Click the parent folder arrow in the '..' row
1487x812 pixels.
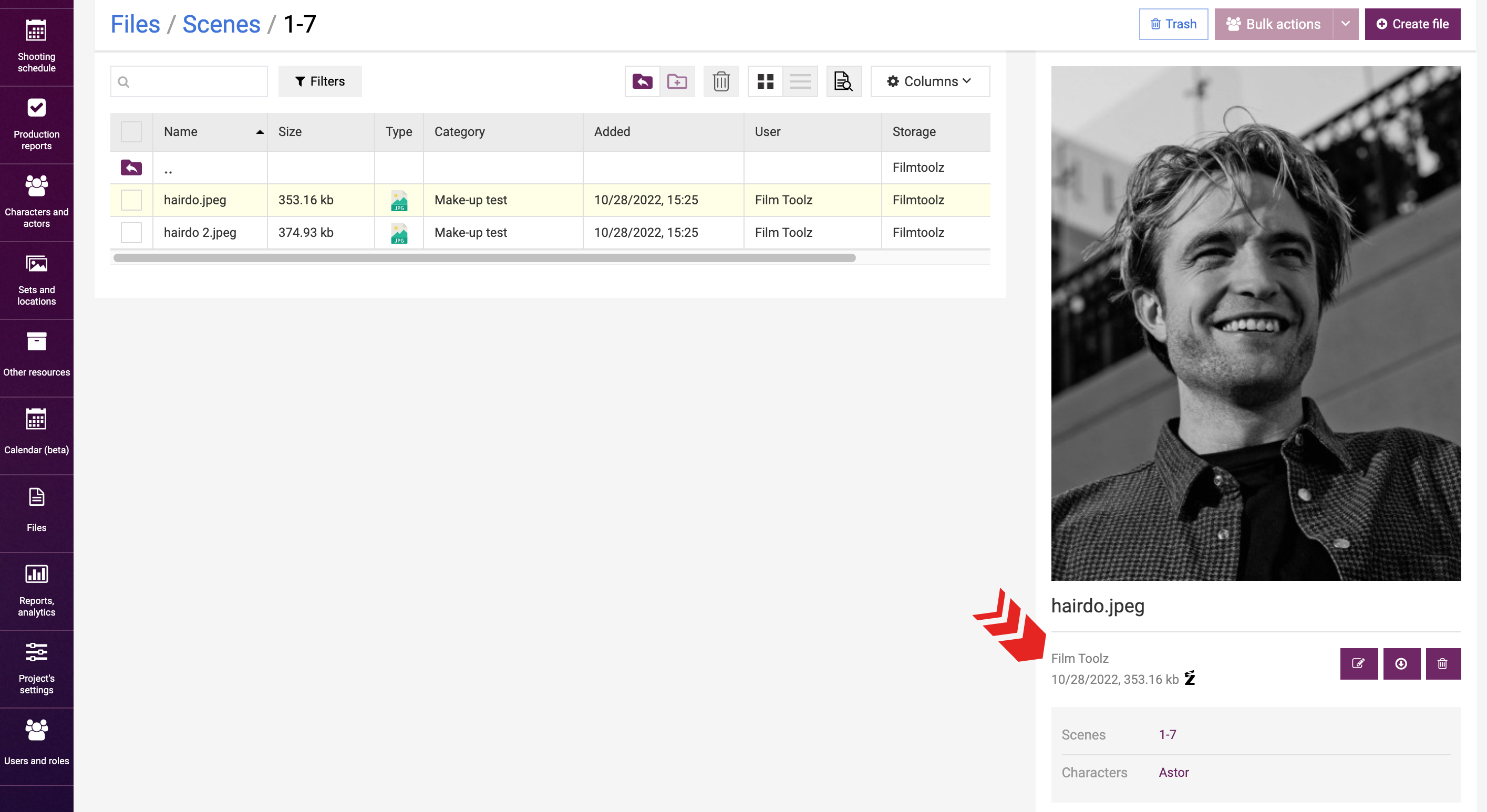pos(131,168)
